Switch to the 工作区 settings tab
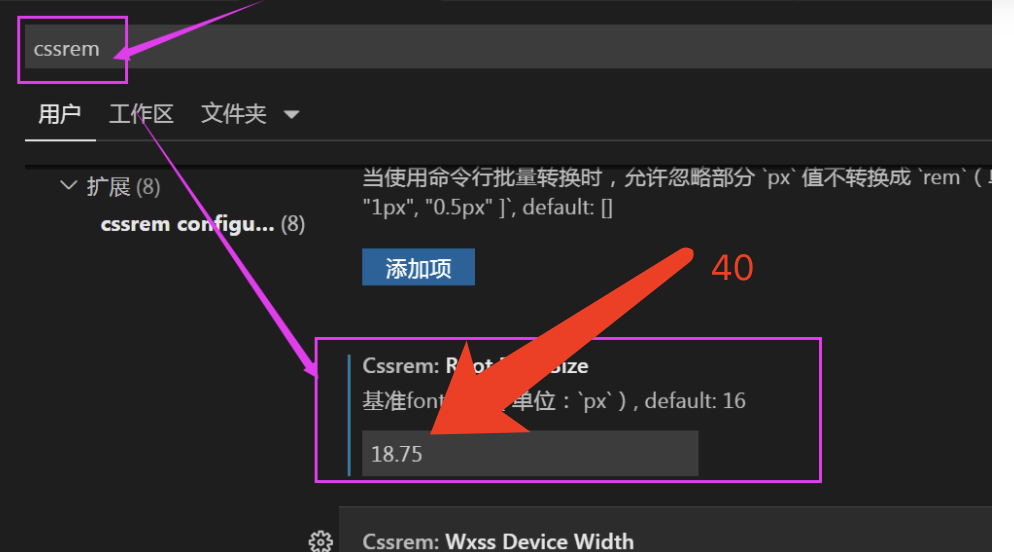 (141, 114)
